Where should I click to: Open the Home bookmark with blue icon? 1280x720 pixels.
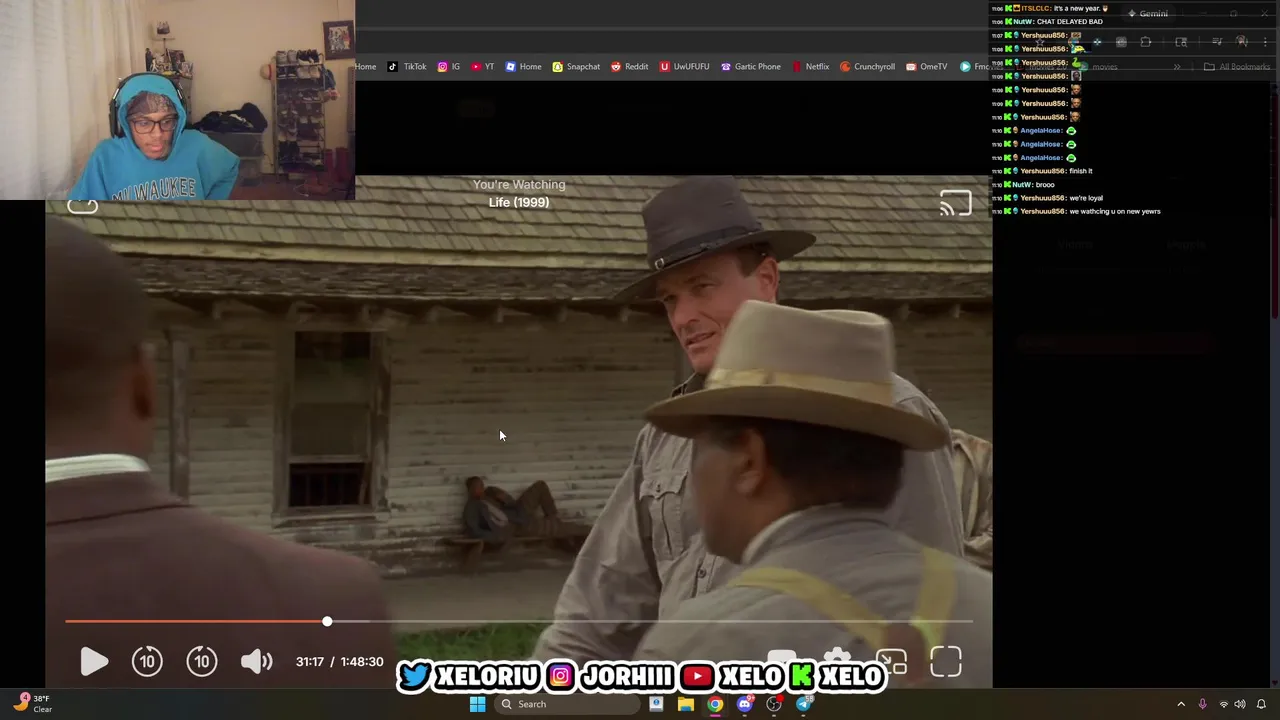coord(524,67)
